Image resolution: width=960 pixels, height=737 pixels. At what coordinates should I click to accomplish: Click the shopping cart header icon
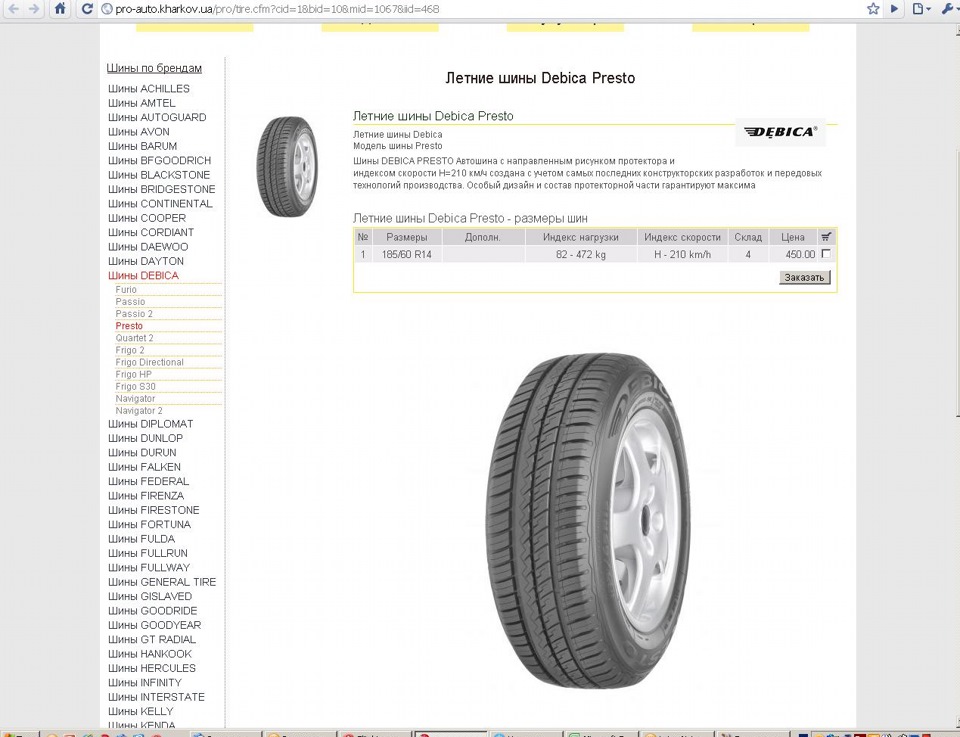coord(826,236)
